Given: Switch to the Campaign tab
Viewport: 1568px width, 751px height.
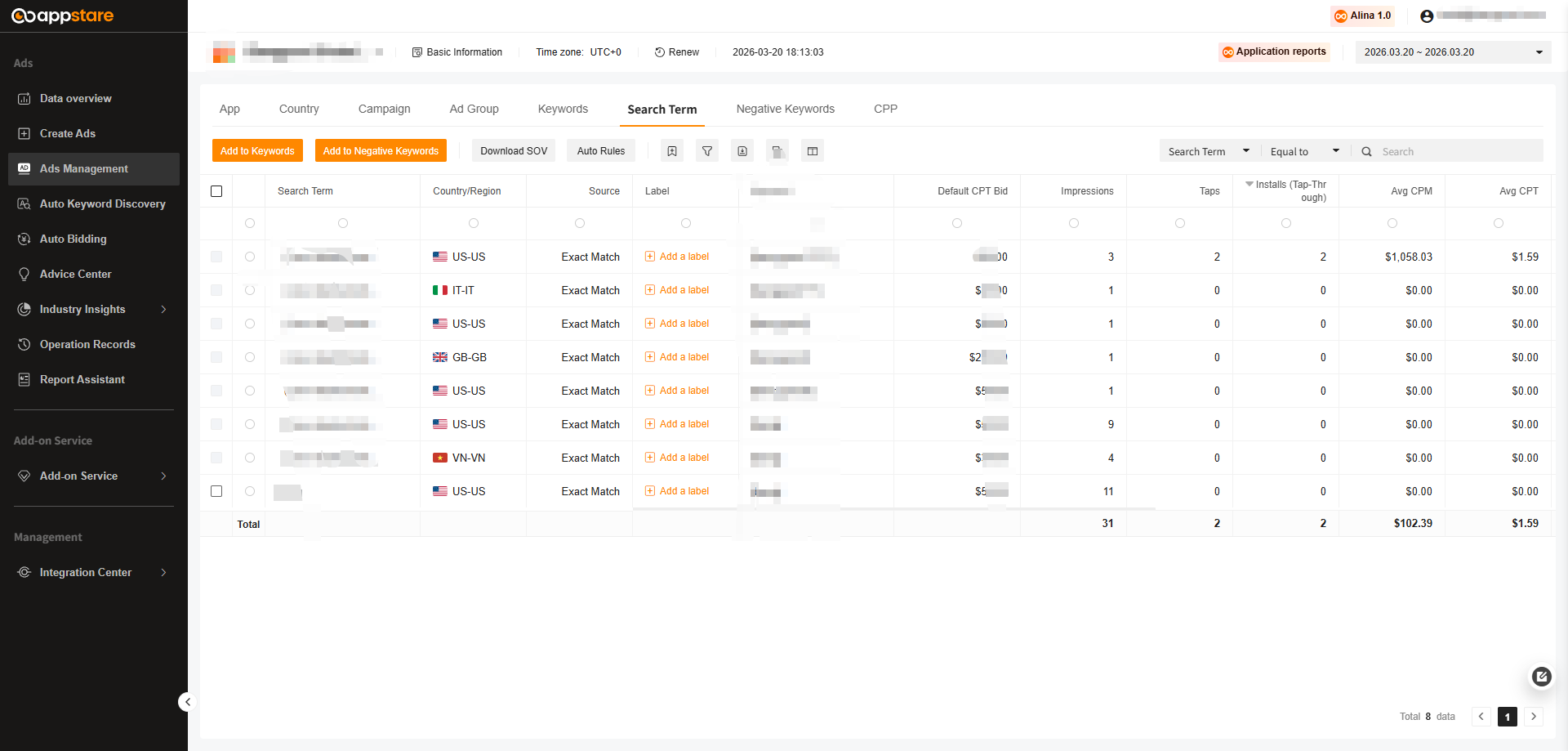Looking at the screenshot, I should [385, 109].
